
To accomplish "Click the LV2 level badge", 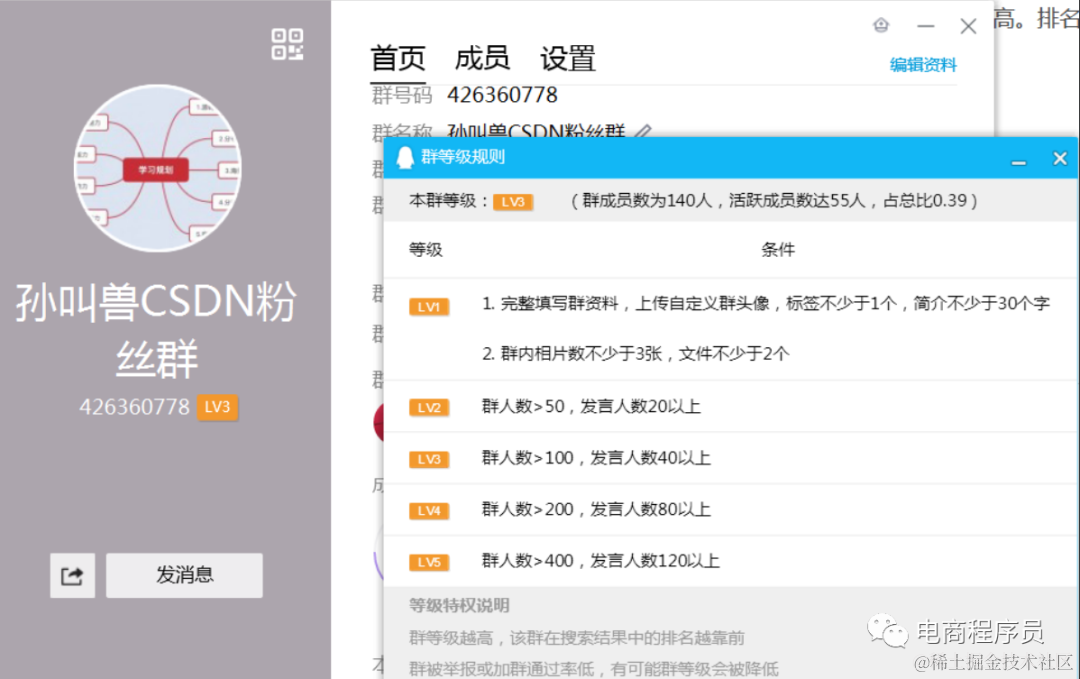I will (x=429, y=408).
